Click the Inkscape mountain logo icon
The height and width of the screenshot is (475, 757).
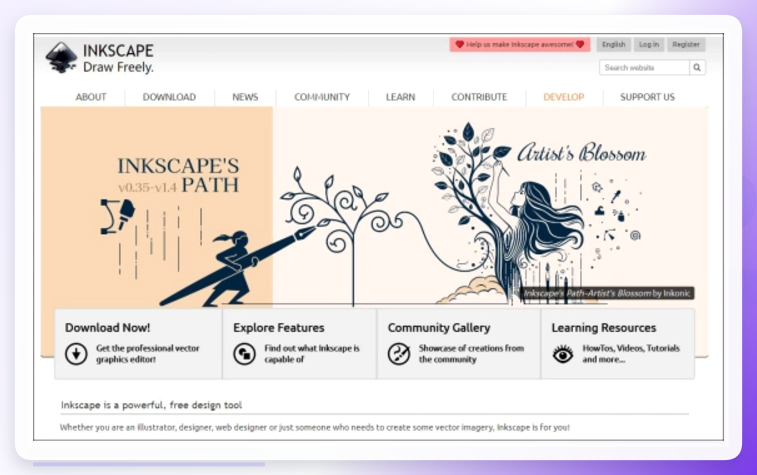[x=61, y=57]
